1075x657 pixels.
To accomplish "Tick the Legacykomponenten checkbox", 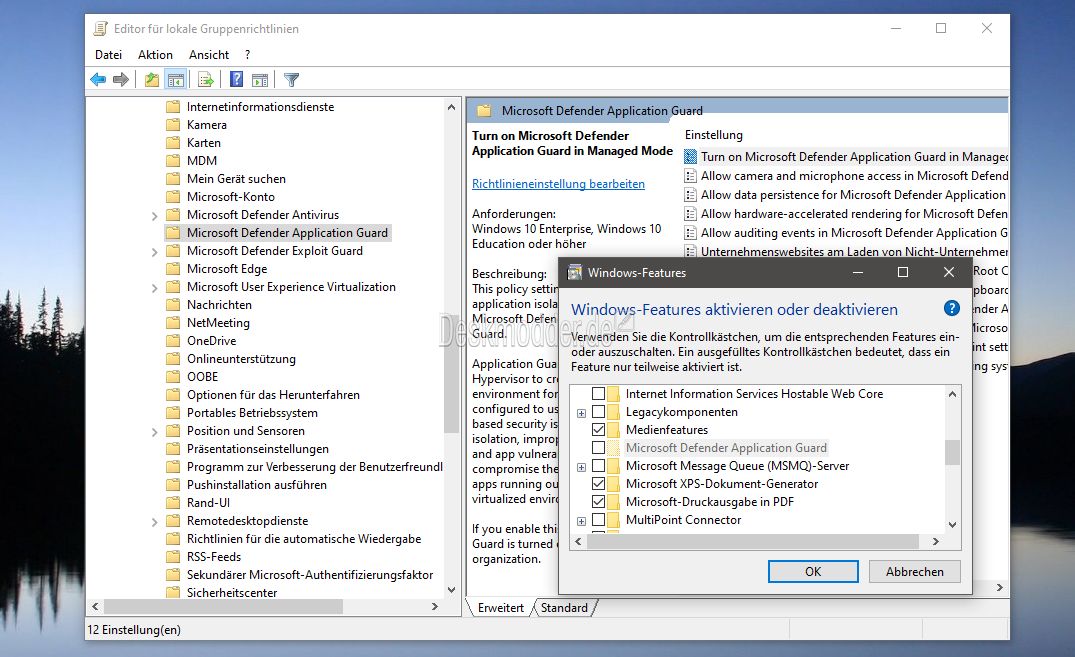I will point(599,412).
